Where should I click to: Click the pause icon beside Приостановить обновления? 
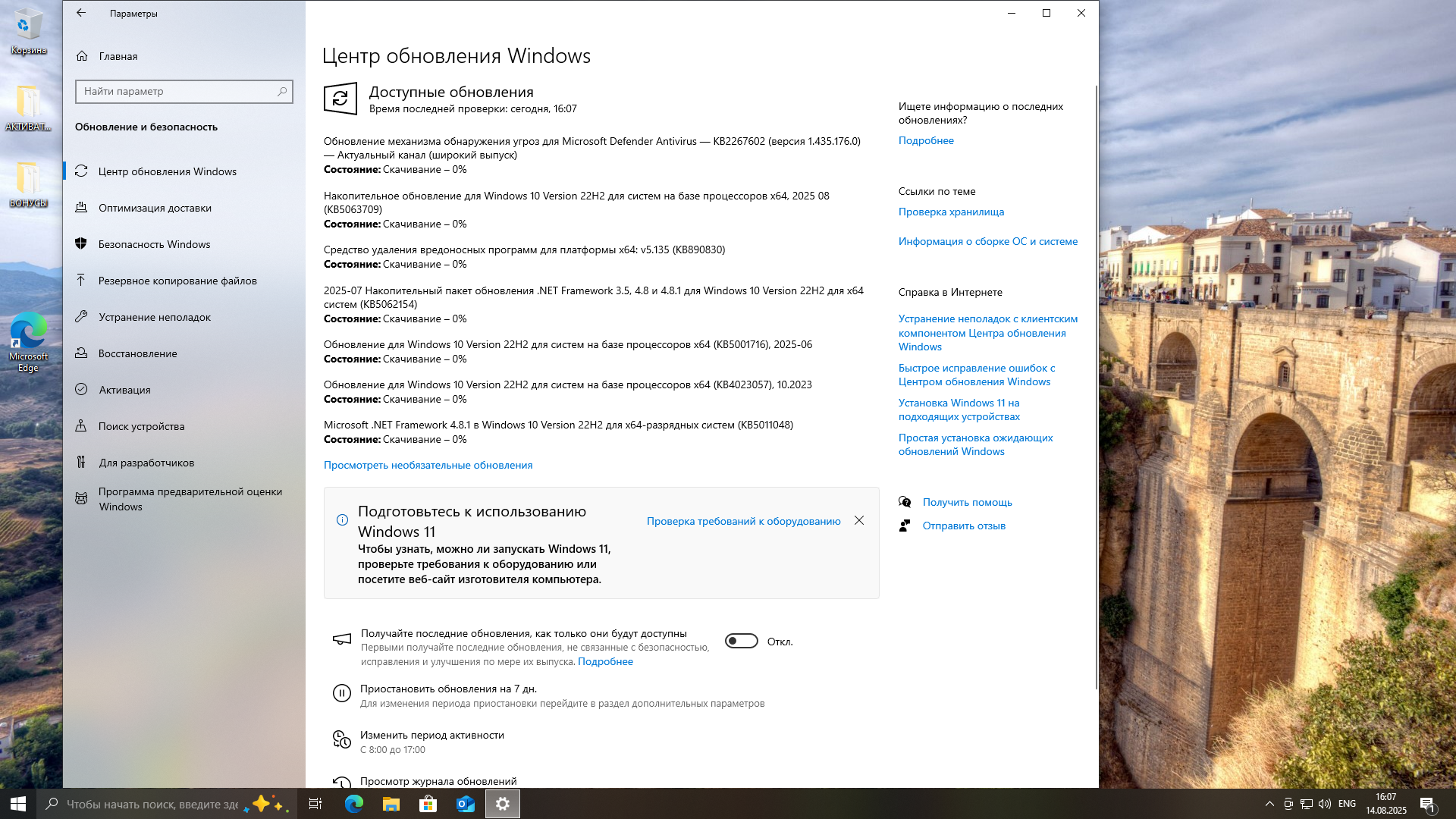click(342, 693)
